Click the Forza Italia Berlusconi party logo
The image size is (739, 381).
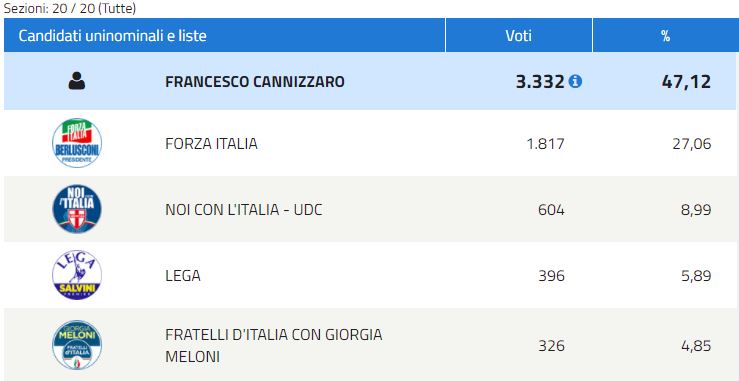[x=77, y=143]
